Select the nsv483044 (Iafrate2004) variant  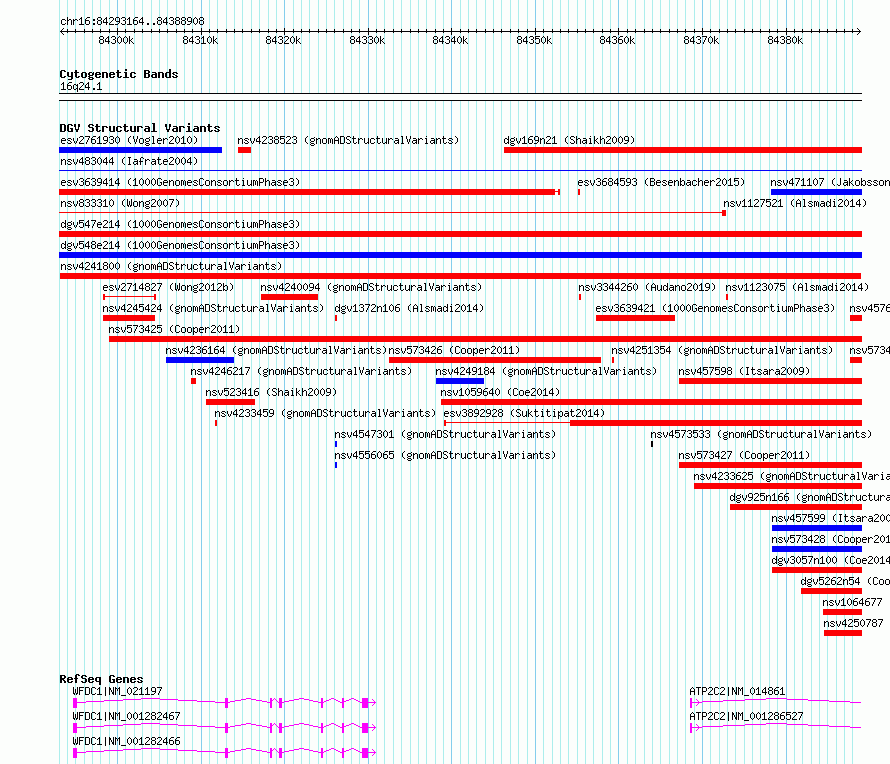[x=129, y=161]
